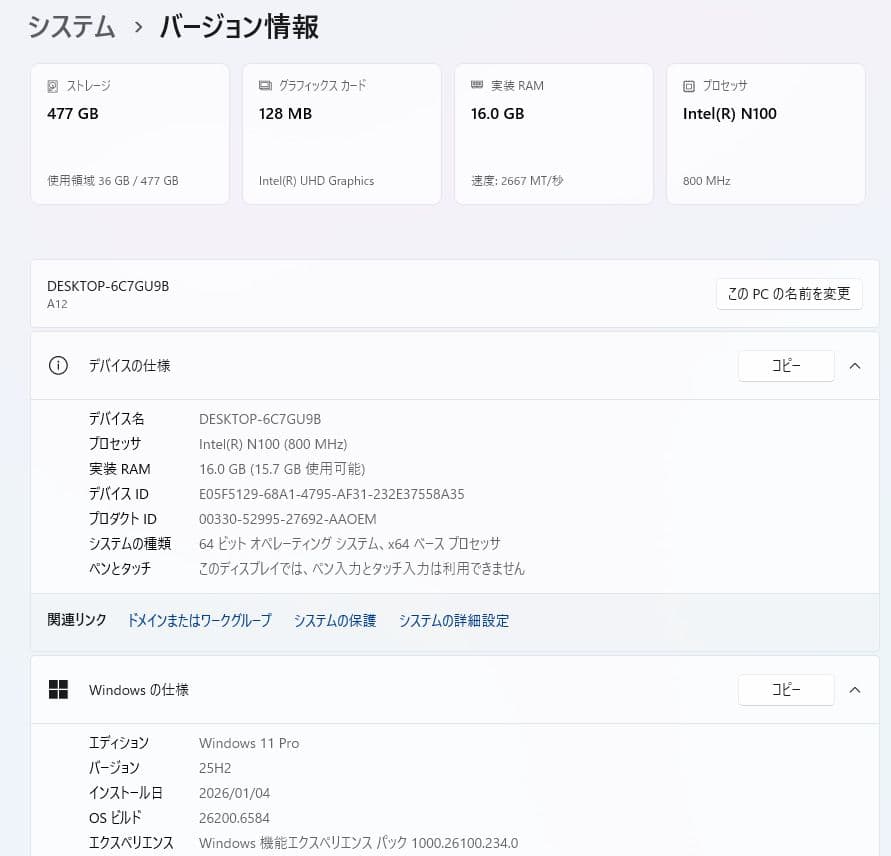Viewport: 891px width, 856px height.
Task: Open the システム breadcrumb
Action: [x=71, y=27]
